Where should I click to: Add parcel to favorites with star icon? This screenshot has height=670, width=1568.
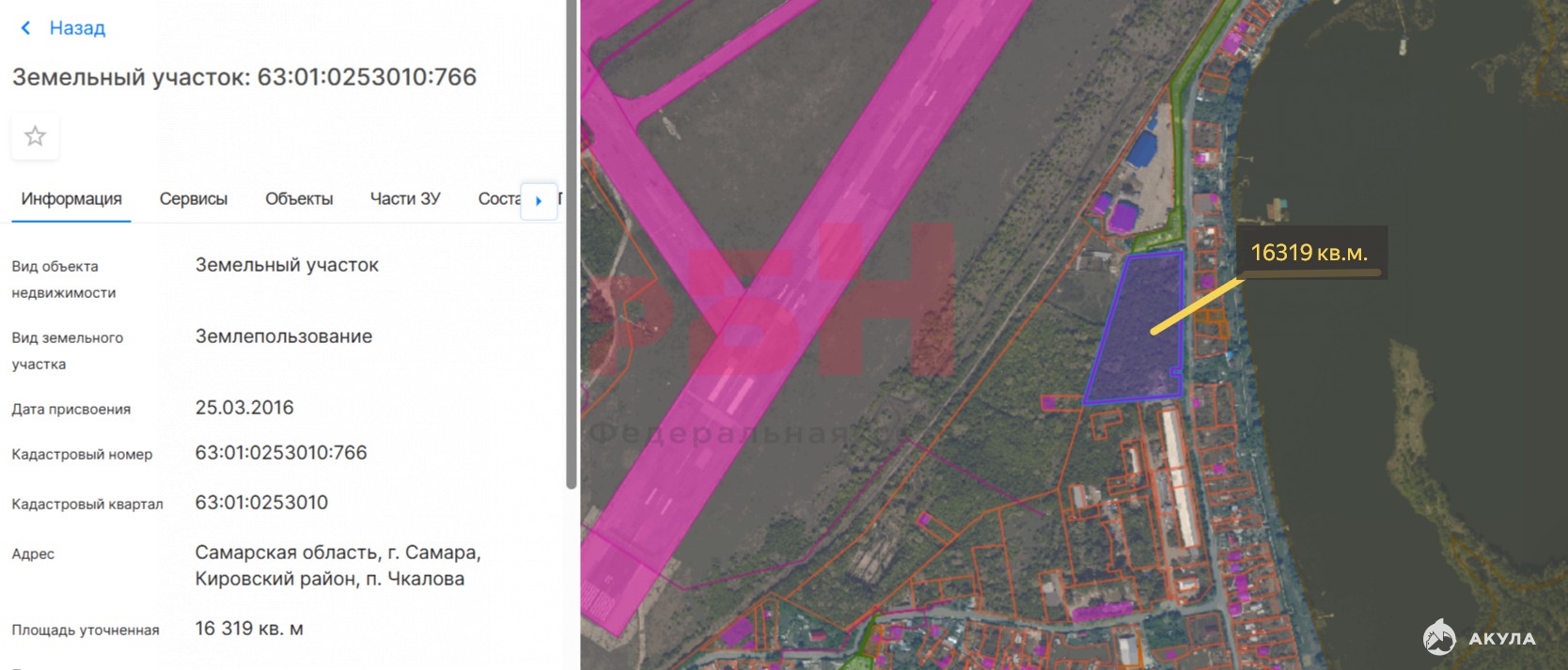[35, 136]
